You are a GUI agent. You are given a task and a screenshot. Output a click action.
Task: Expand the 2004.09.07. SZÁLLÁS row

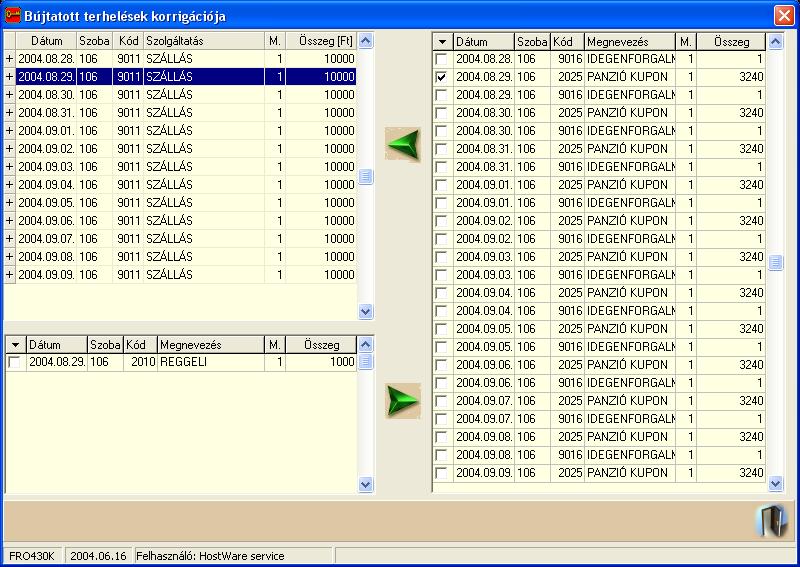9,238
